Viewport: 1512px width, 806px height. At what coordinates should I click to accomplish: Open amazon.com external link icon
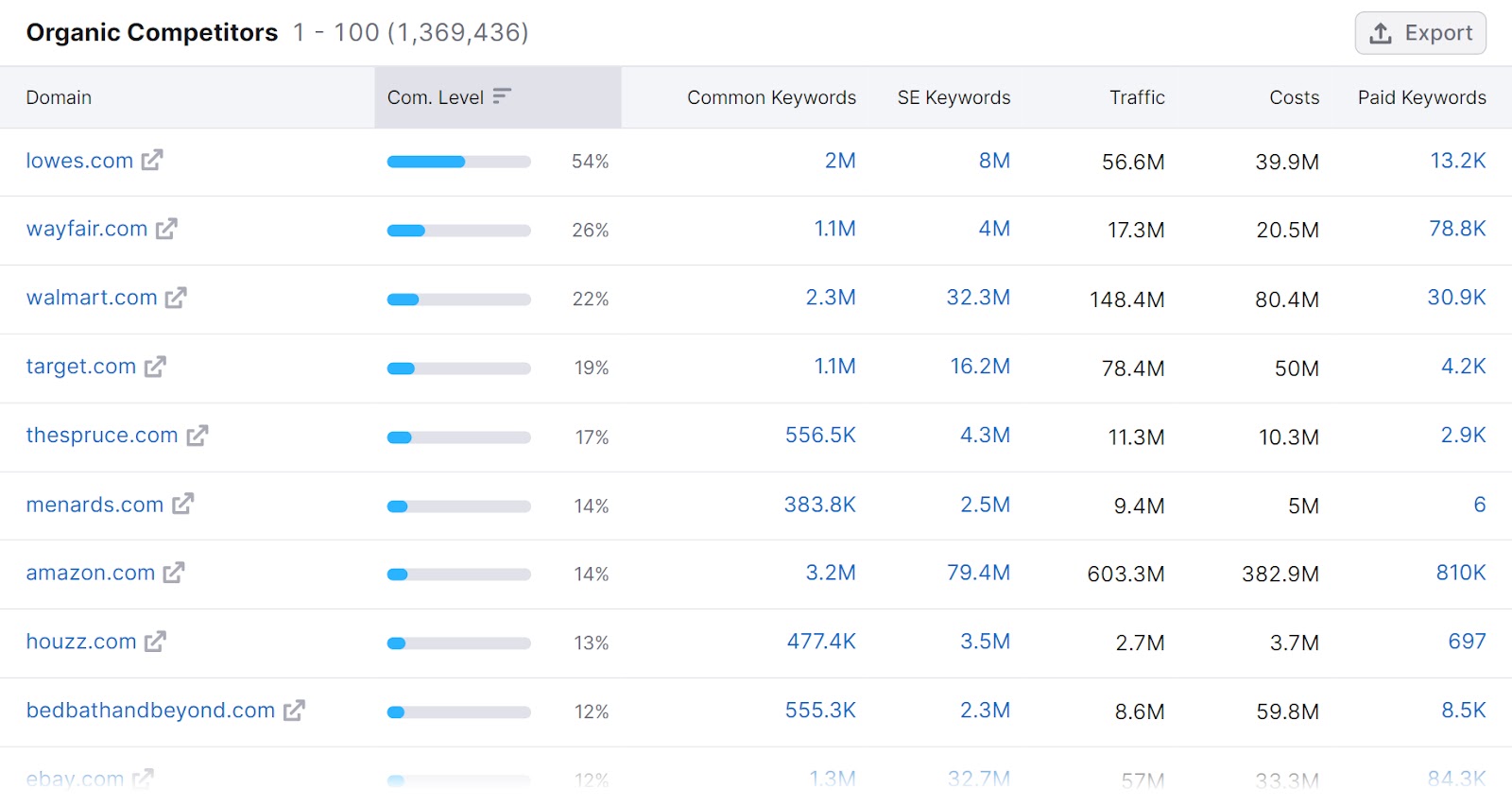[x=174, y=573]
